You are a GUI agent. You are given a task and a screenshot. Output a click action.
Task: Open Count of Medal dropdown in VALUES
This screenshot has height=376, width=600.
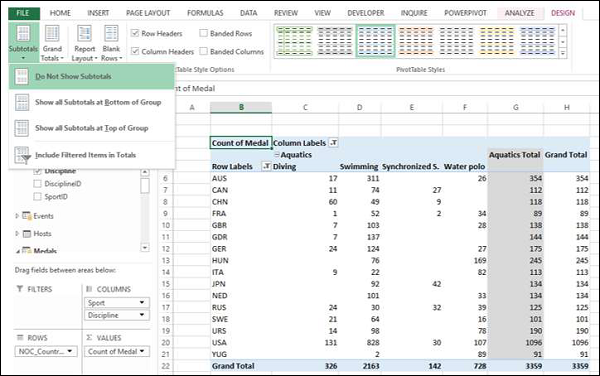coord(142,351)
